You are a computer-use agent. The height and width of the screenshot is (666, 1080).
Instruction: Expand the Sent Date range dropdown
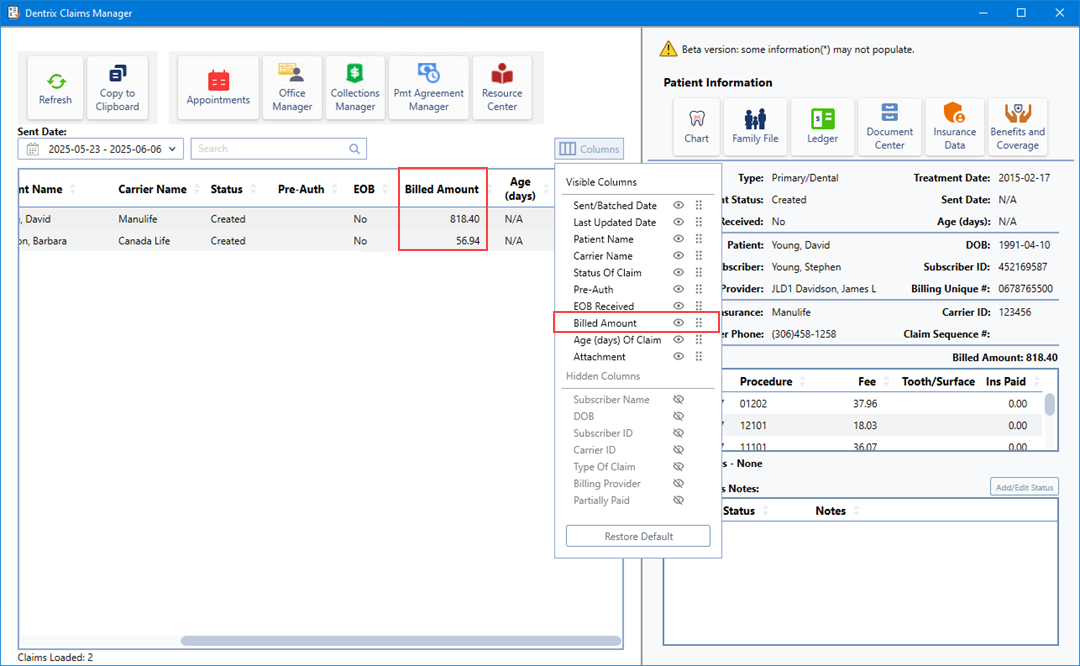[174, 149]
